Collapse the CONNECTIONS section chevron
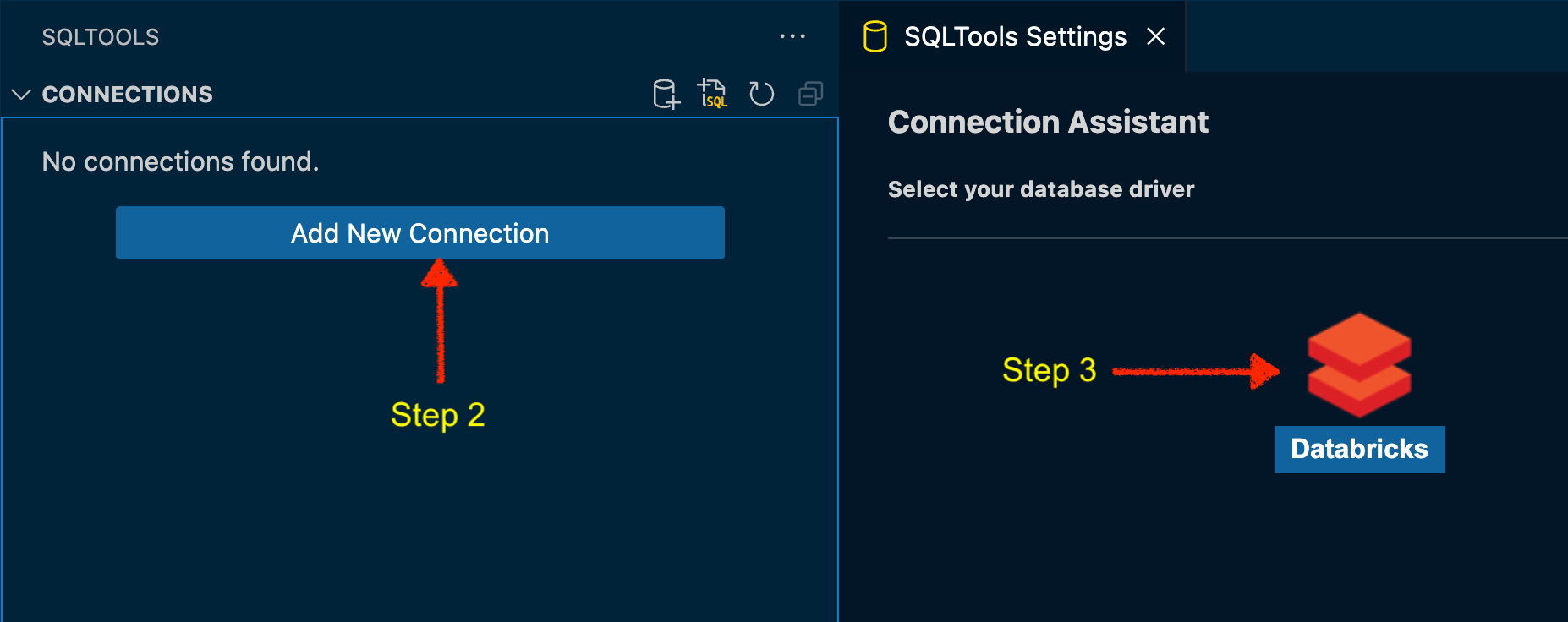1568x622 pixels. point(21,94)
